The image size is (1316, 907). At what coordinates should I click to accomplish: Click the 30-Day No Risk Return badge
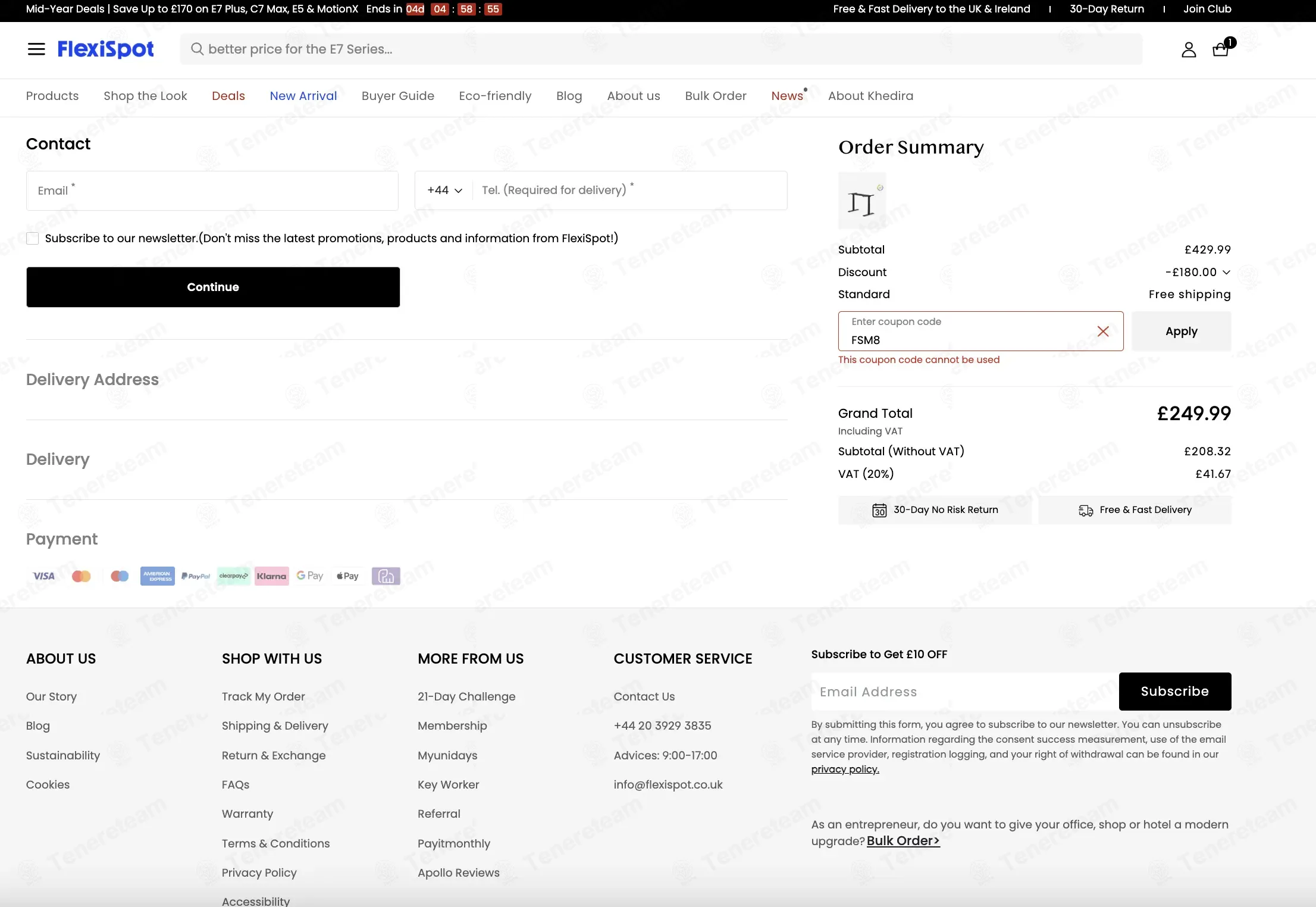(935, 510)
